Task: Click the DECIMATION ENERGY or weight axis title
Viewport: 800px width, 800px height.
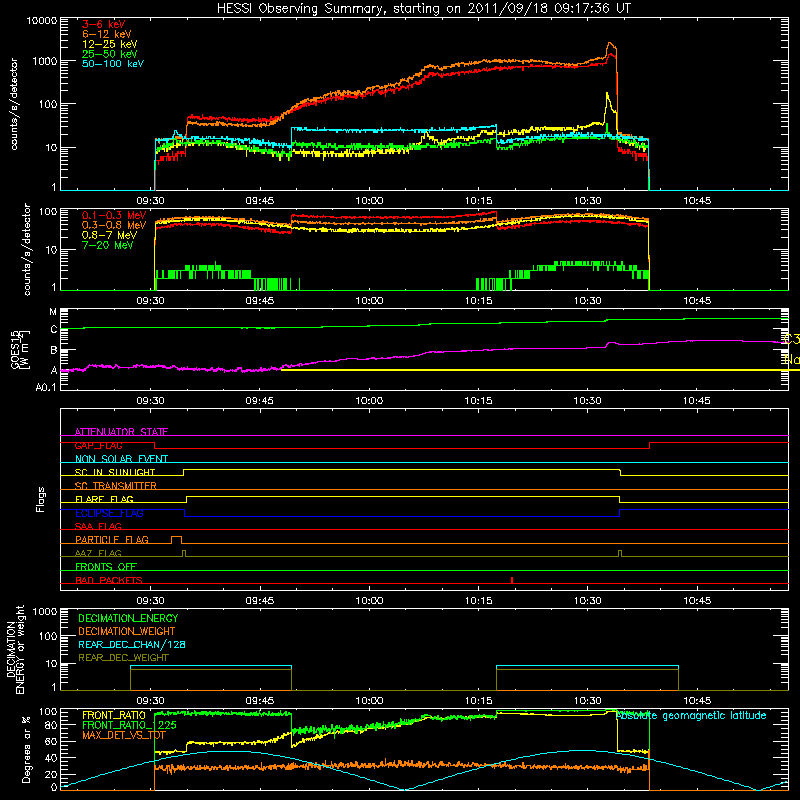Action: coord(15,649)
